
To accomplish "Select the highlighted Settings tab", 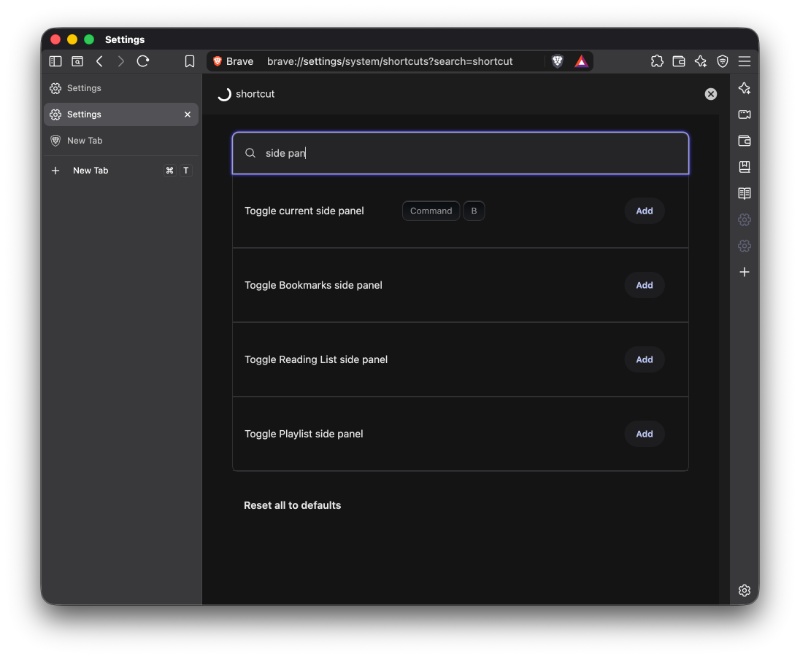I will (x=121, y=114).
